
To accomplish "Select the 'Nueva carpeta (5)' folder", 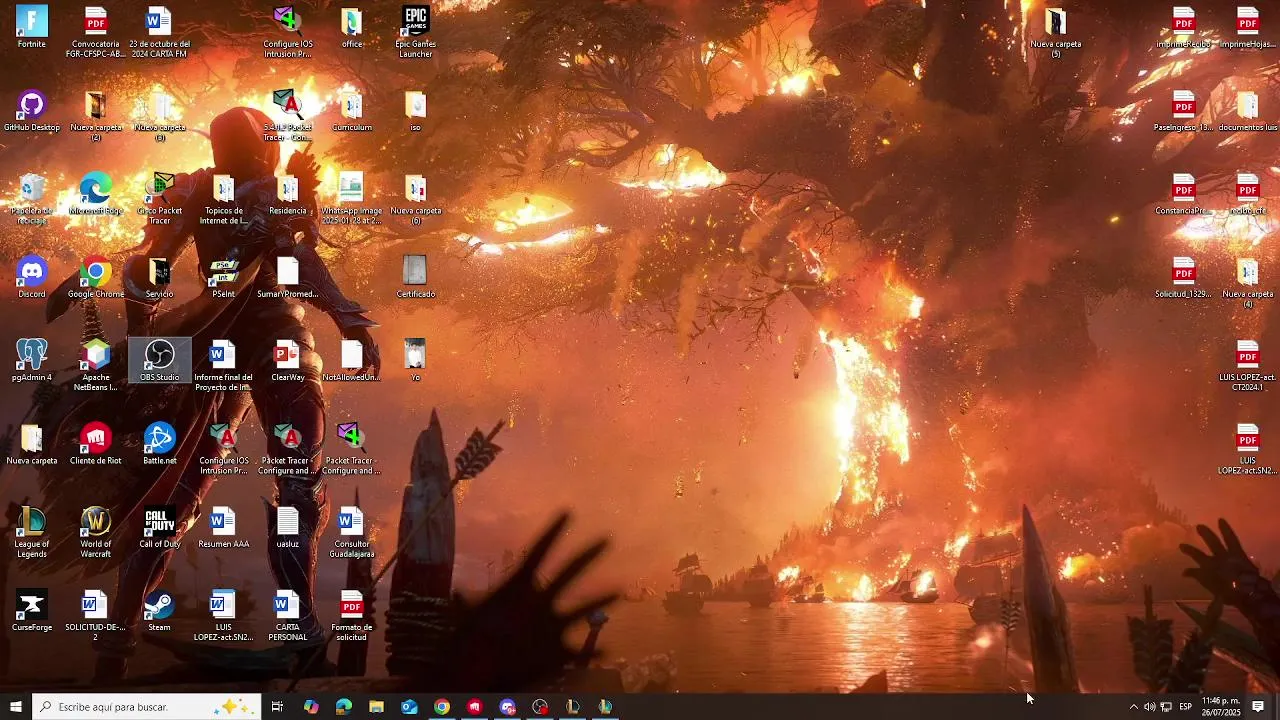I will coord(1056,32).
